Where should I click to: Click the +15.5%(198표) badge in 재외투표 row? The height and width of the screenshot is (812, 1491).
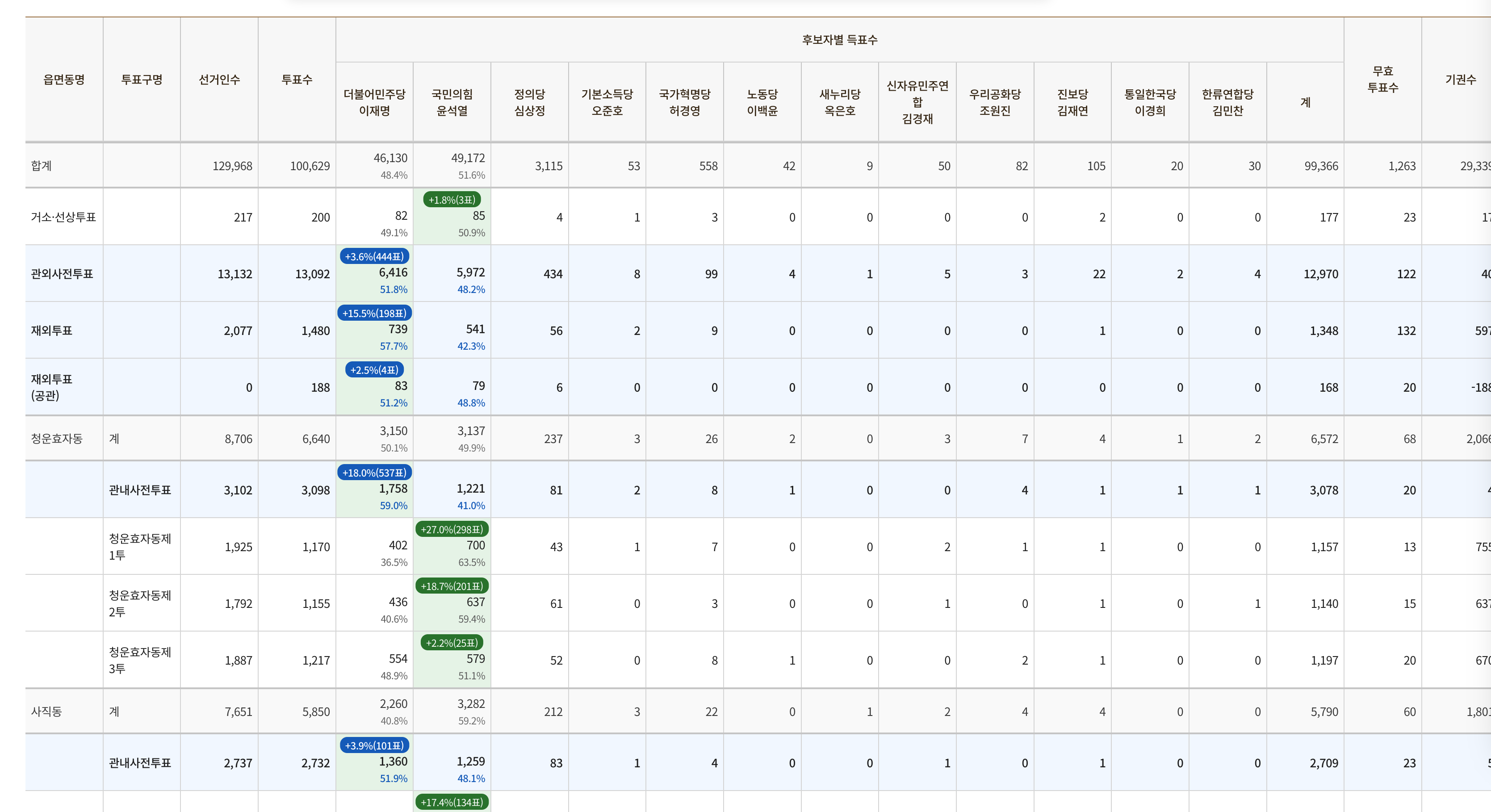(x=374, y=313)
